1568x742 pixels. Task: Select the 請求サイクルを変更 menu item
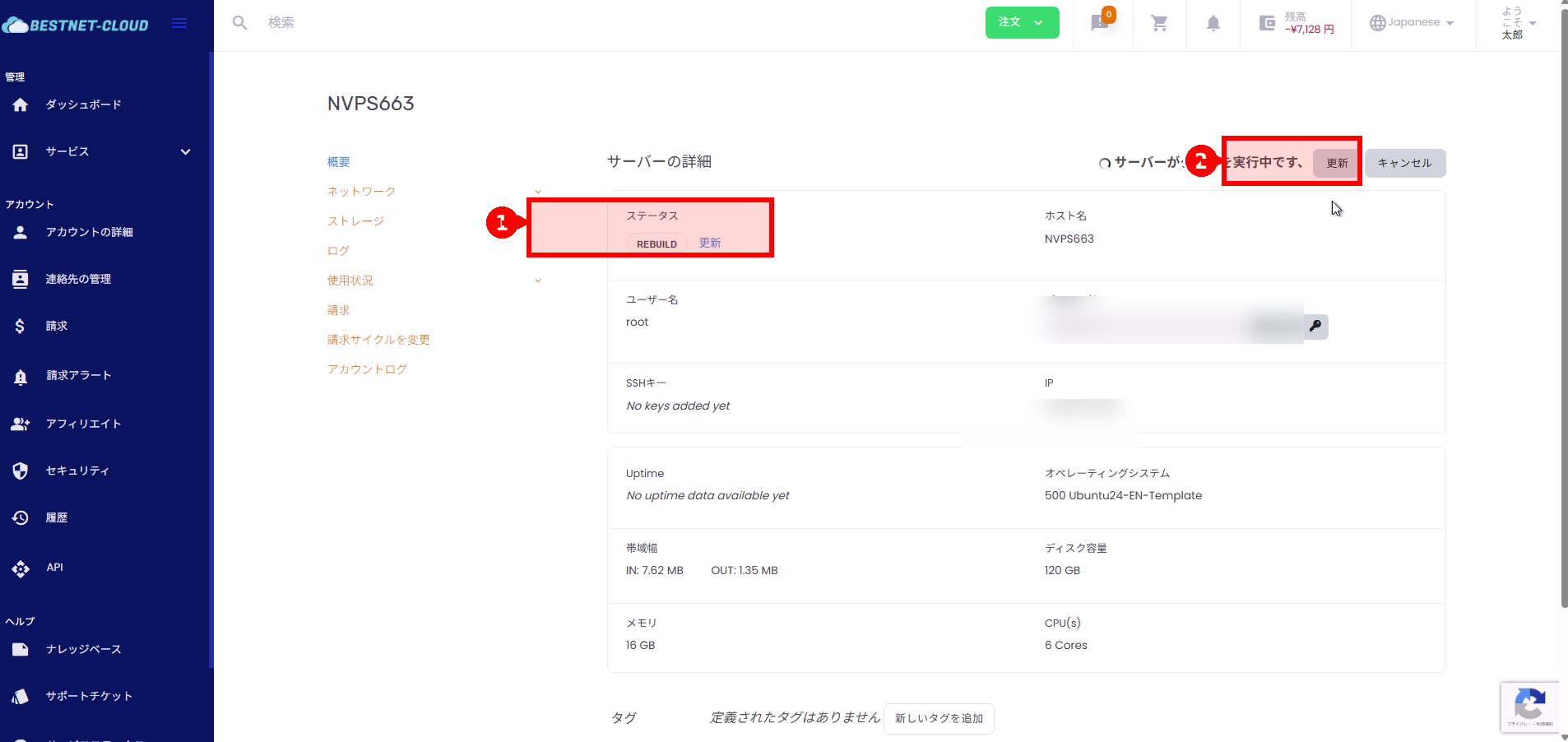378,340
